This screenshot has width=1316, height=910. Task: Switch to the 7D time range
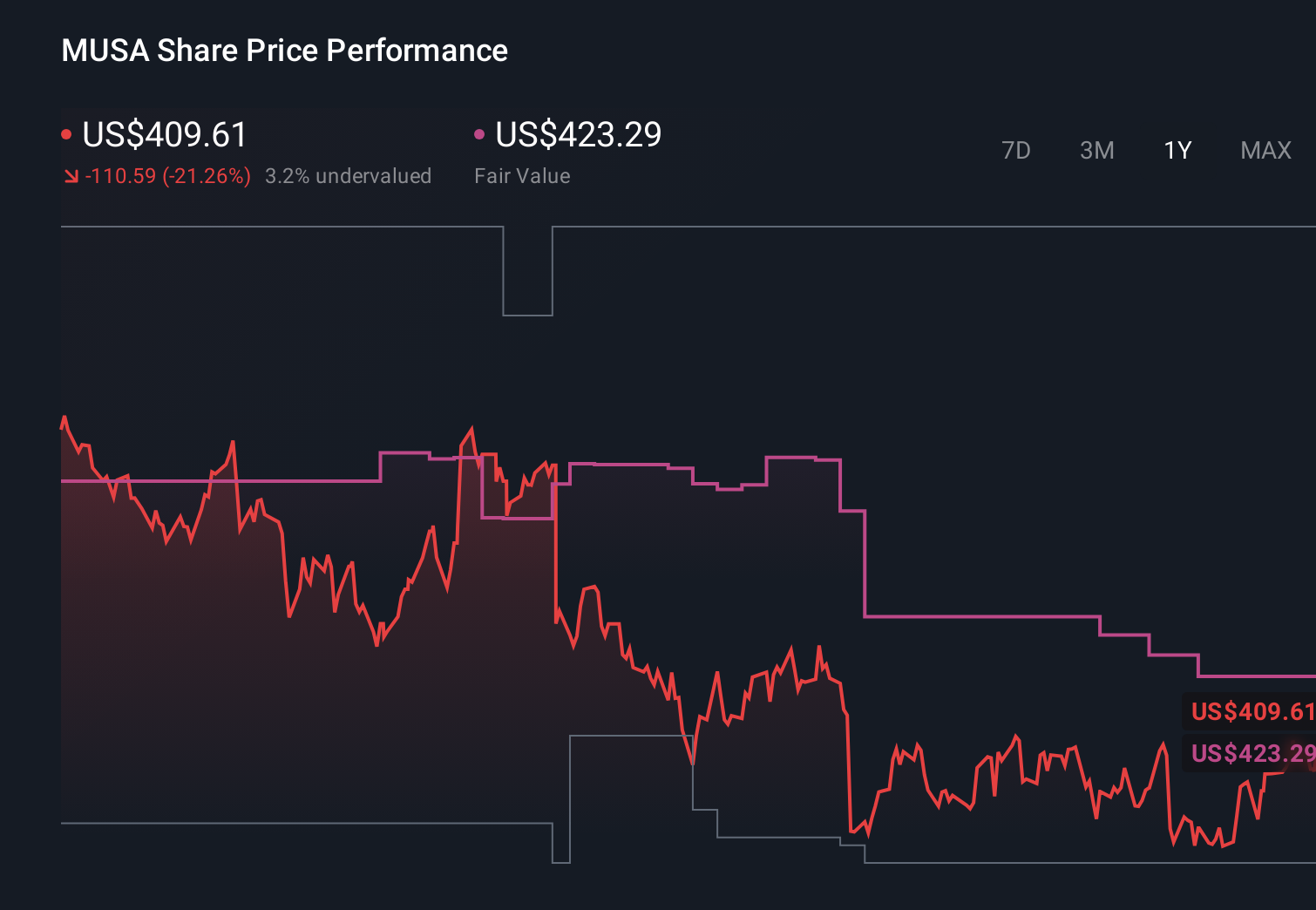coord(1017,150)
